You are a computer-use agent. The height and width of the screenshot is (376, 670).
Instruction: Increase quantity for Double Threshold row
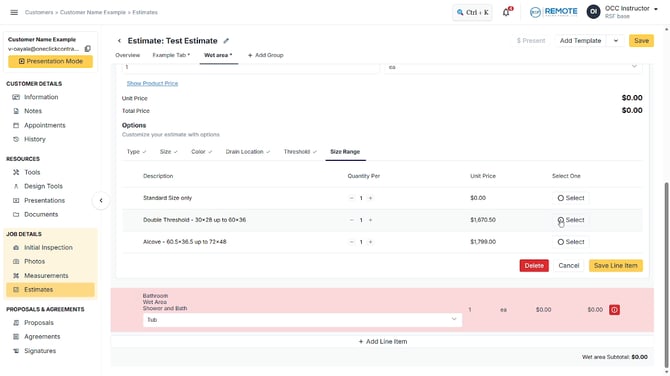click(370, 220)
